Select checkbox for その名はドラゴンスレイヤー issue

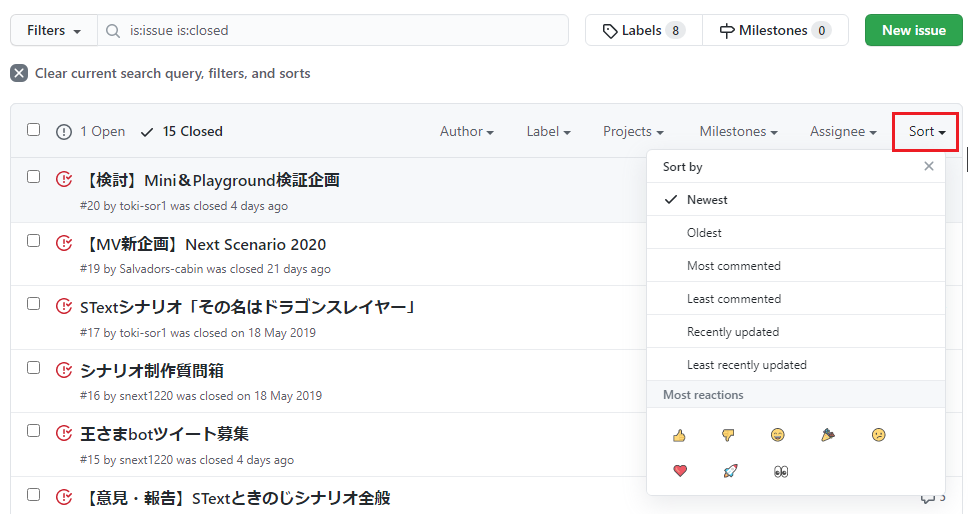point(33,304)
